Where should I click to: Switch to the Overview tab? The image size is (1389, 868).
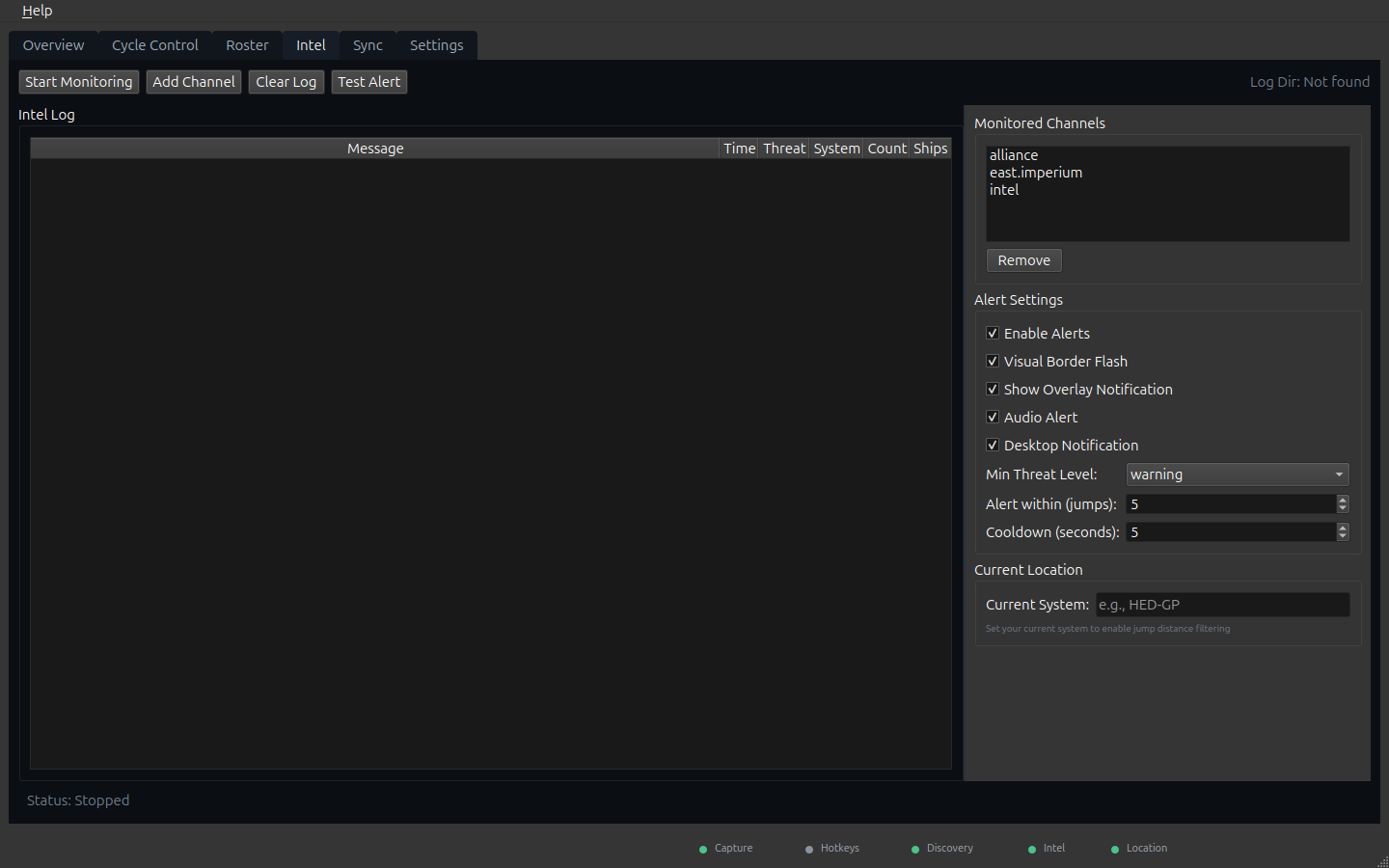53,45
